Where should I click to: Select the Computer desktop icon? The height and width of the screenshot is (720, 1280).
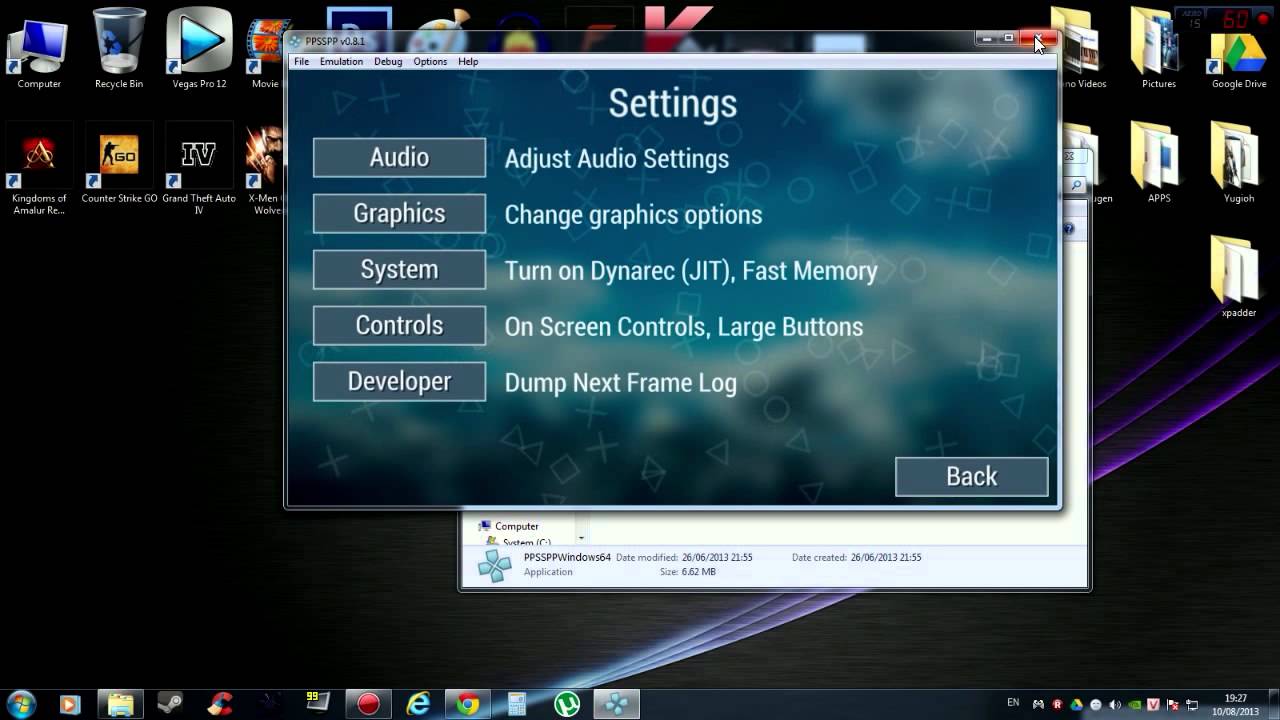(x=39, y=50)
